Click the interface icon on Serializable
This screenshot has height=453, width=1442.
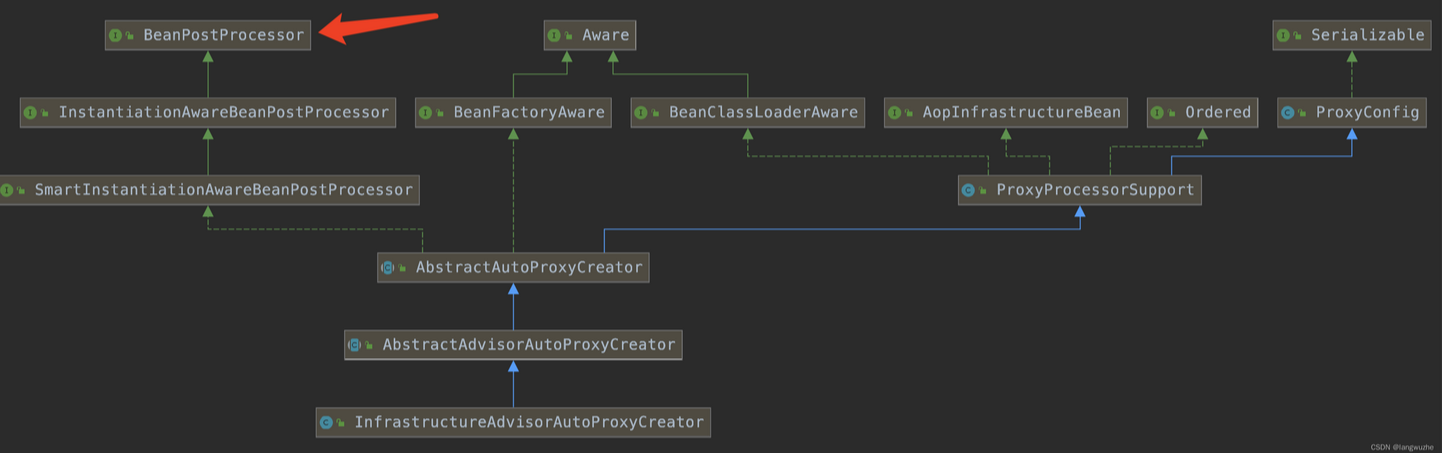click(1284, 35)
